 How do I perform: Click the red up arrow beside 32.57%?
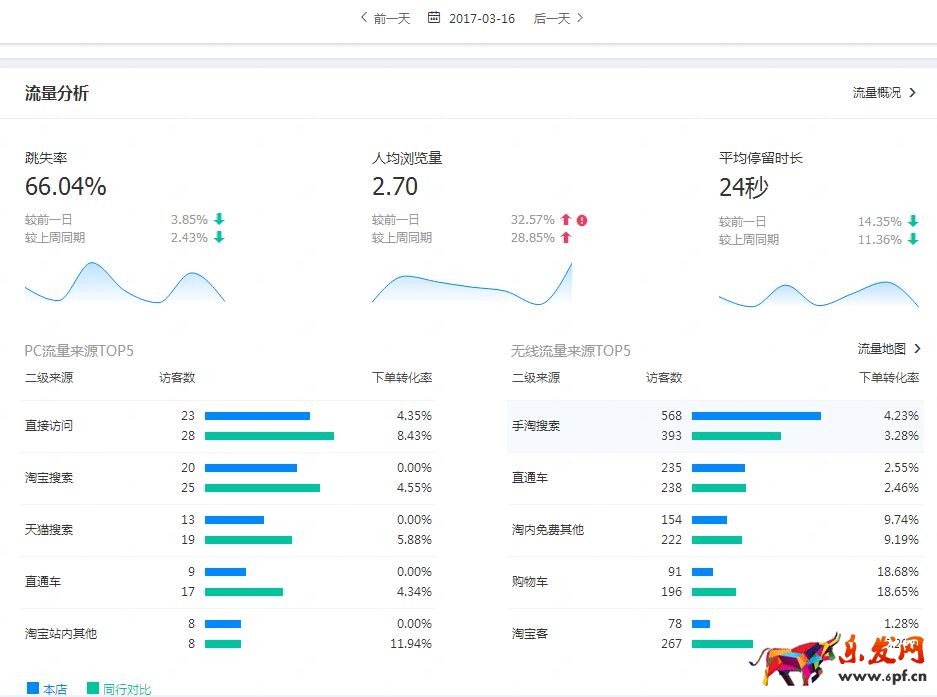[565, 220]
